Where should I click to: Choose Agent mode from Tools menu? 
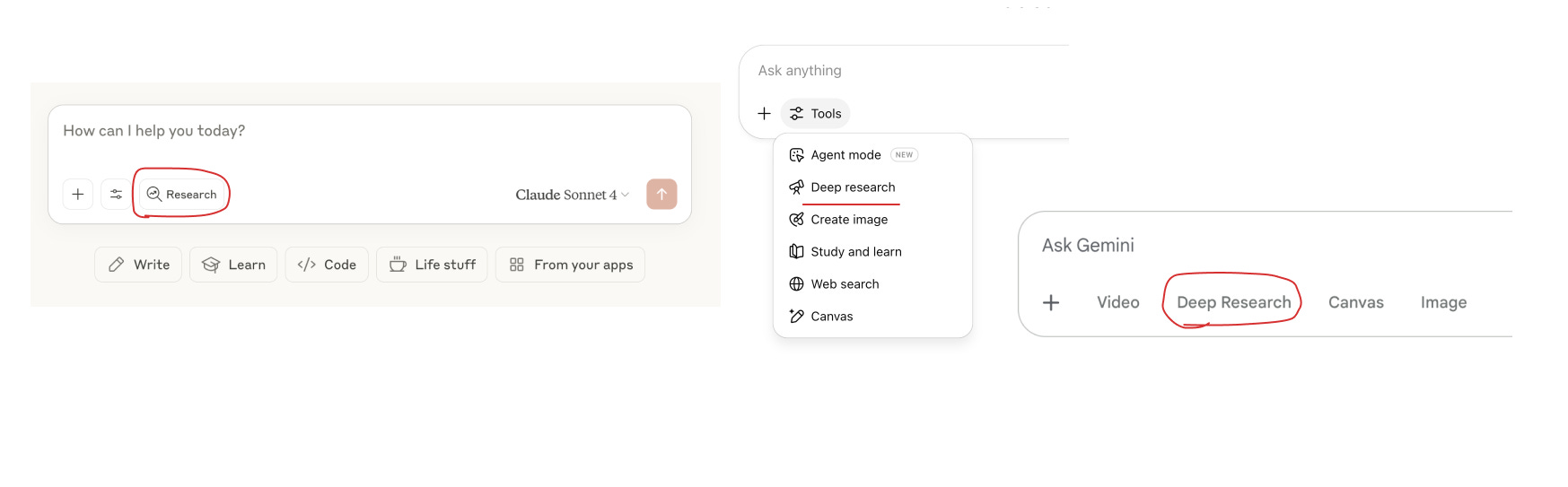(872, 155)
